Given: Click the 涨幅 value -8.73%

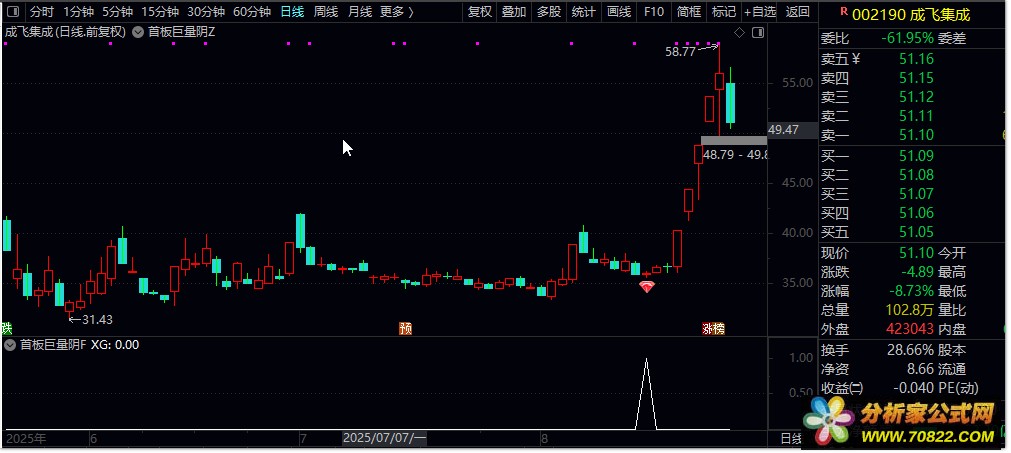Looking at the screenshot, I should [x=909, y=291].
